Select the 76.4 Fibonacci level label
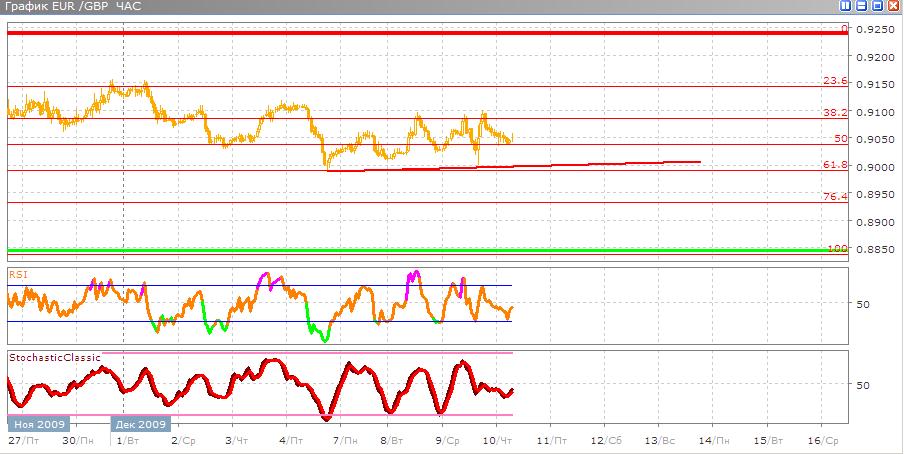The width and height of the screenshot is (904, 454). (835, 197)
